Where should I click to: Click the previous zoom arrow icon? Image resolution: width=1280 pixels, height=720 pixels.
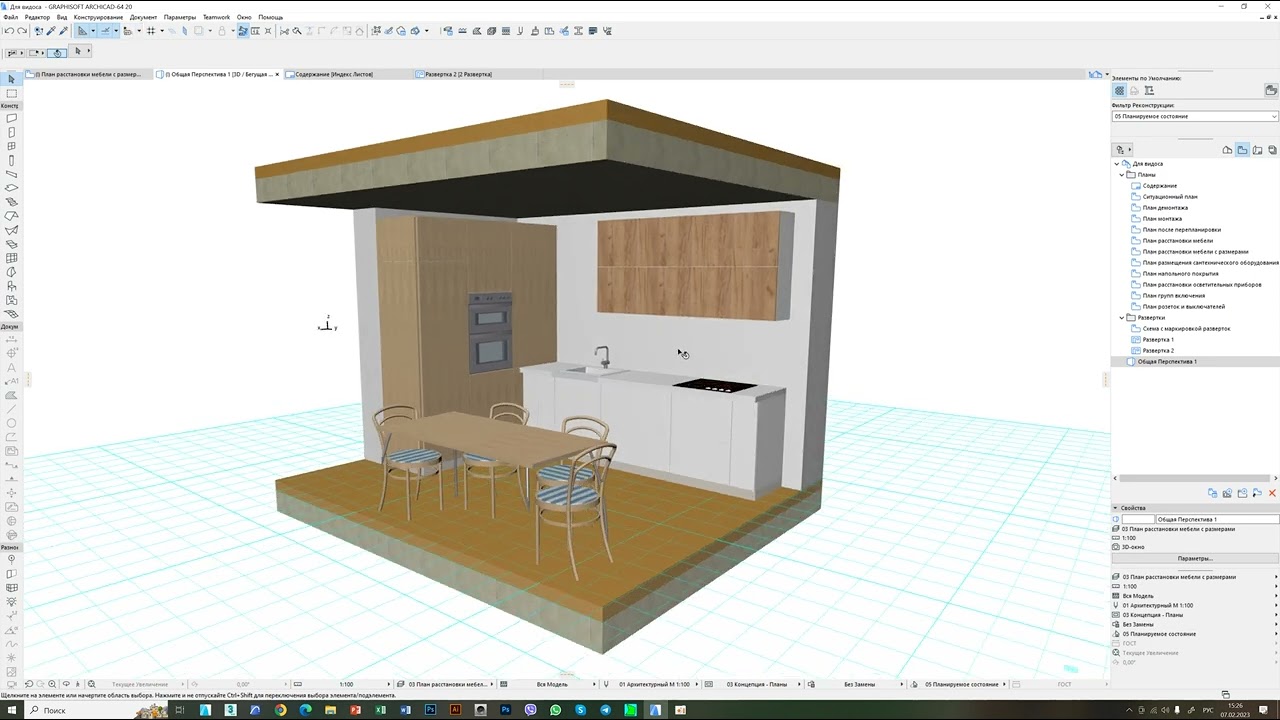coord(29,684)
